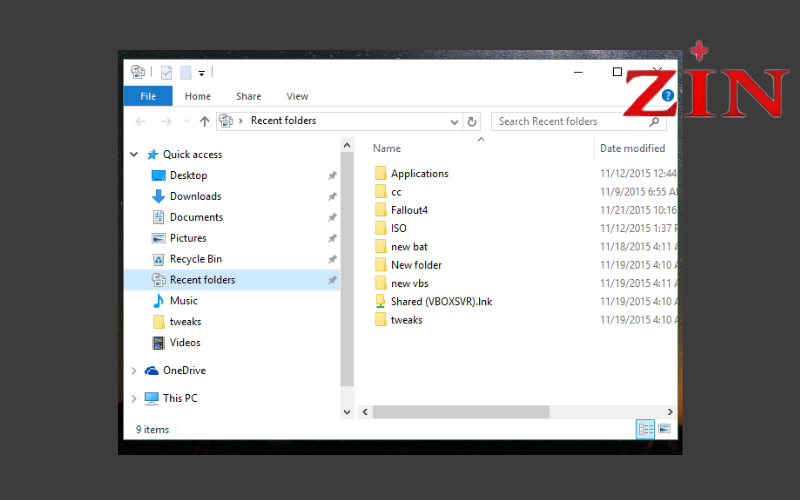The width and height of the screenshot is (800, 500).
Task: Open Pictures in the navigation pane
Action: pyautogui.click(x=188, y=238)
